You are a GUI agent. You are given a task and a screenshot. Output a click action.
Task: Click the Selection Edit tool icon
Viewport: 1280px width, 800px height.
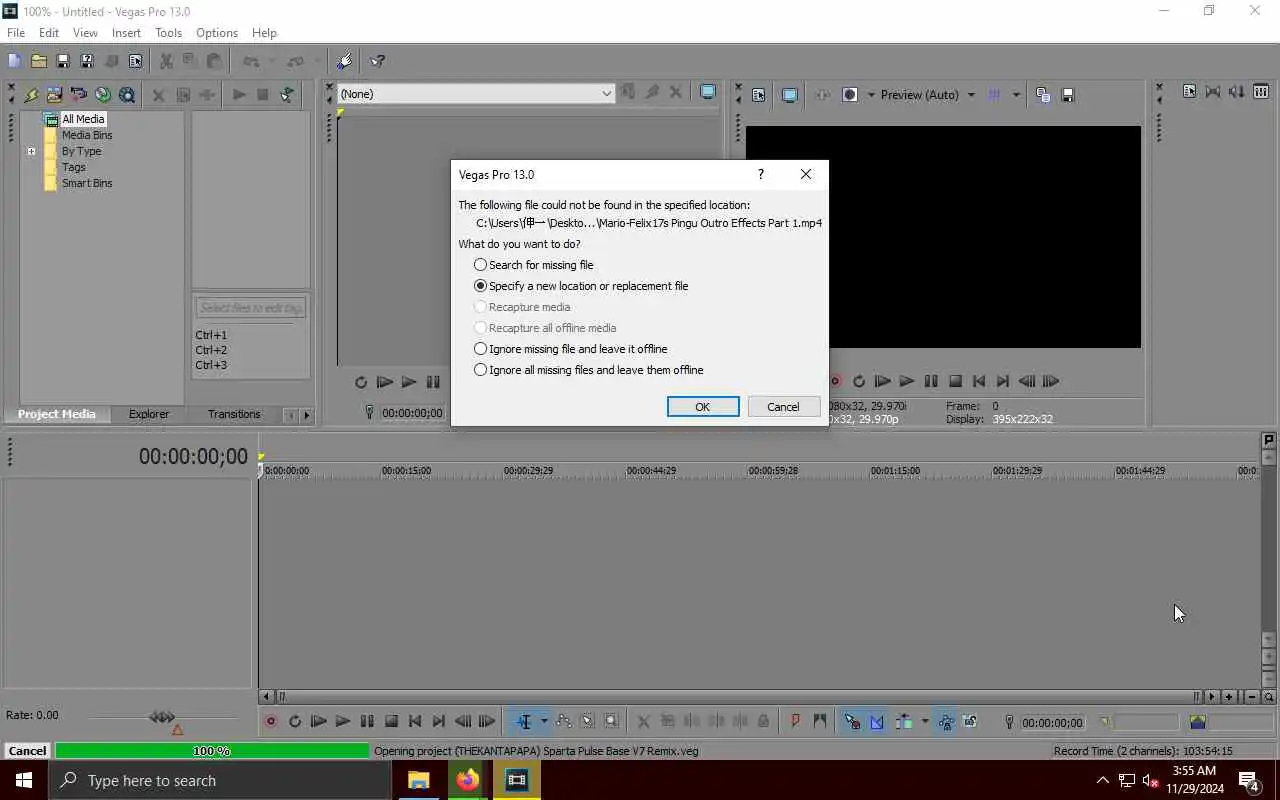tap(587, 721)
